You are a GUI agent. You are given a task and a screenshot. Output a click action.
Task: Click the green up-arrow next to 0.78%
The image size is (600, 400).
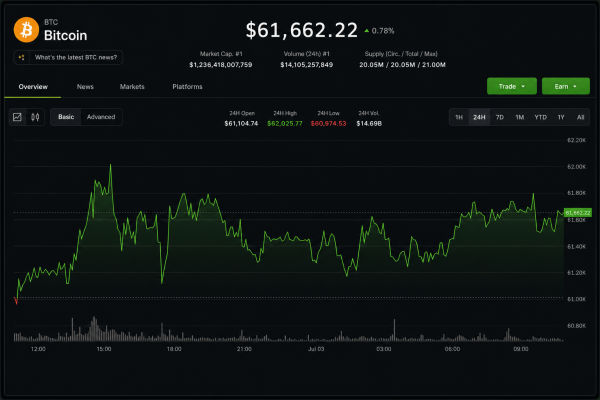[x=367, y=31]
